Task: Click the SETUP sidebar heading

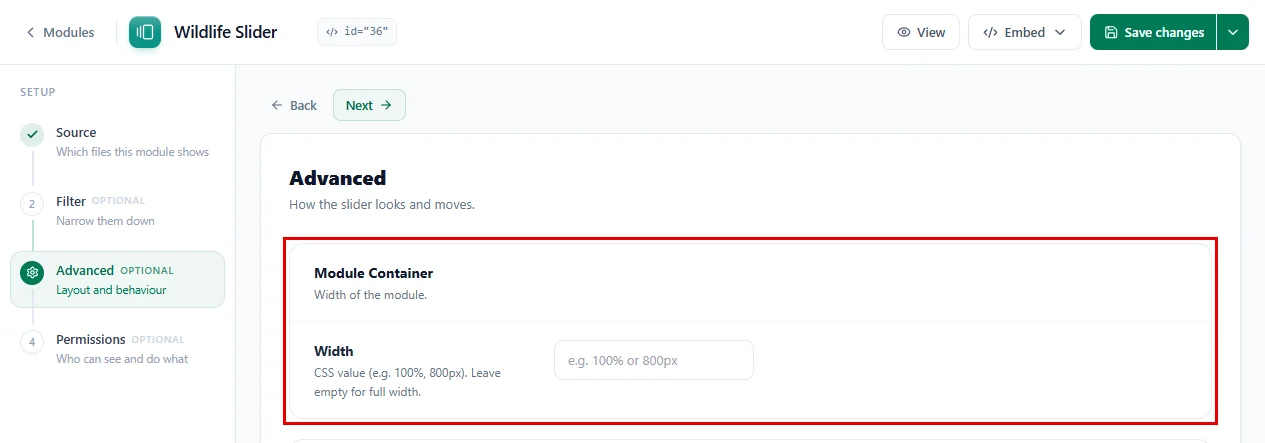Action: click(x=38, y=92)
